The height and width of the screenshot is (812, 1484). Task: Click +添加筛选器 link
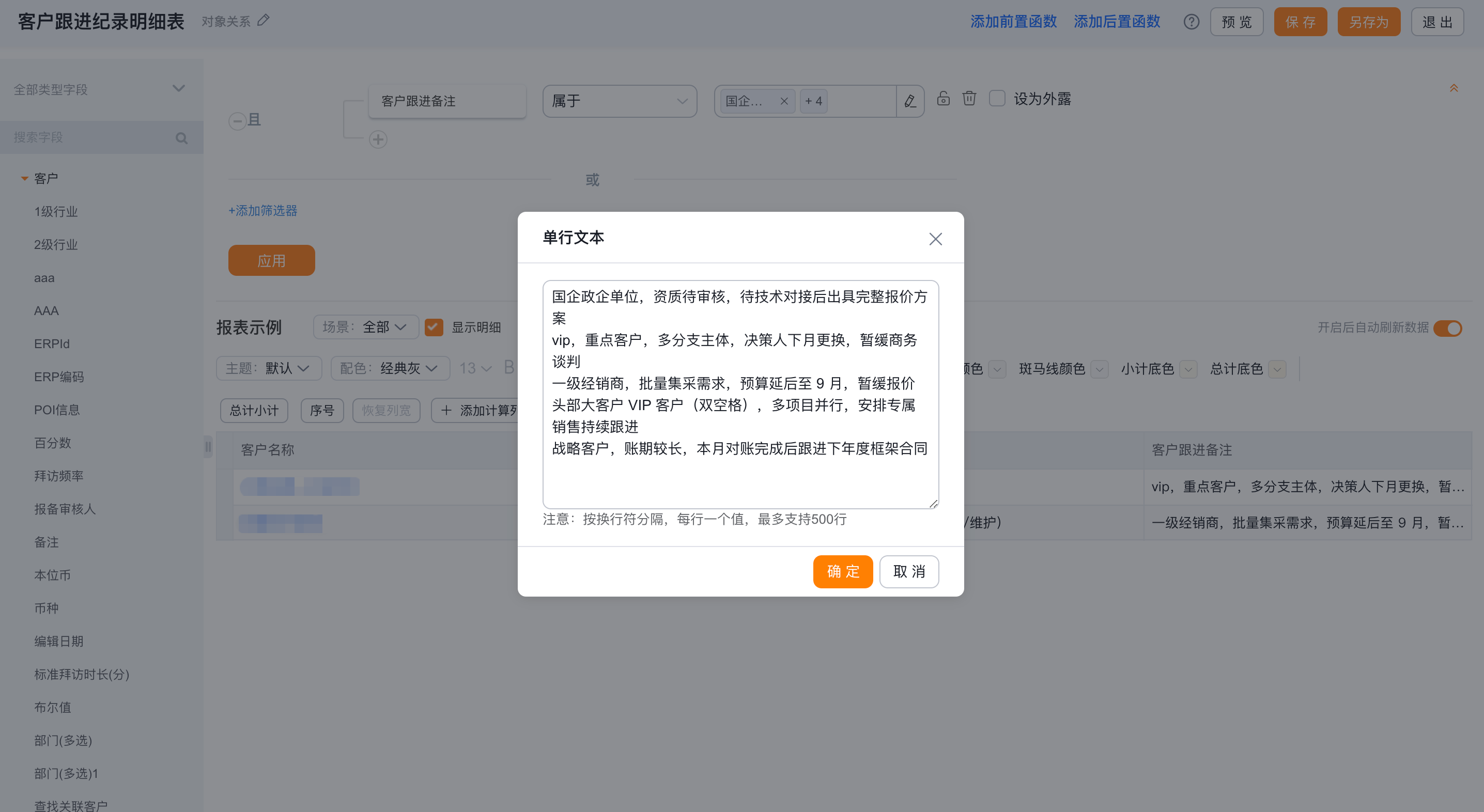[x=262, y=211]
